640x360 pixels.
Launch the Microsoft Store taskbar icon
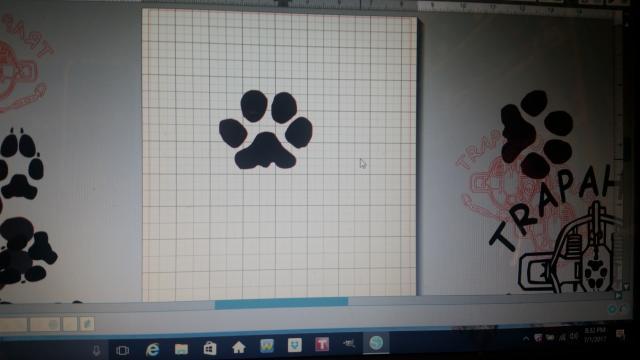(x=210, y=348)
